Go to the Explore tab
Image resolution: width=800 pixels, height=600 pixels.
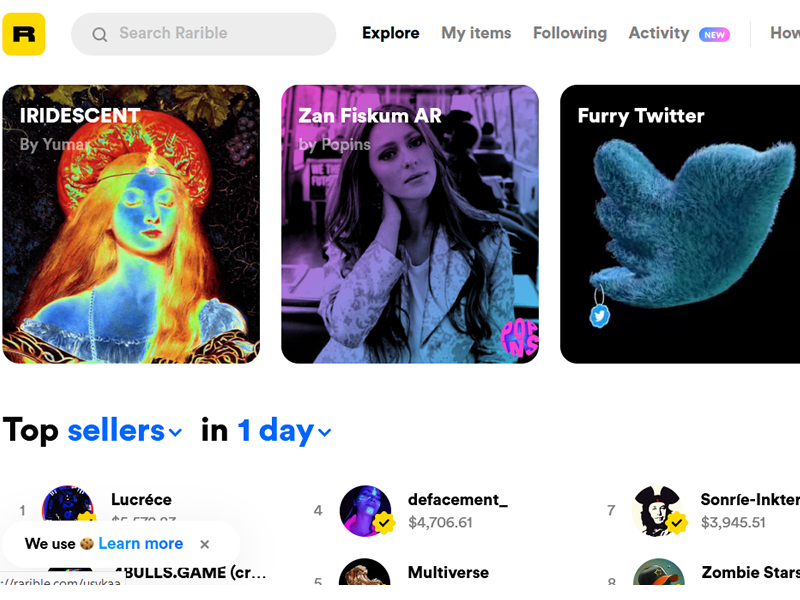tap(391, 33)
